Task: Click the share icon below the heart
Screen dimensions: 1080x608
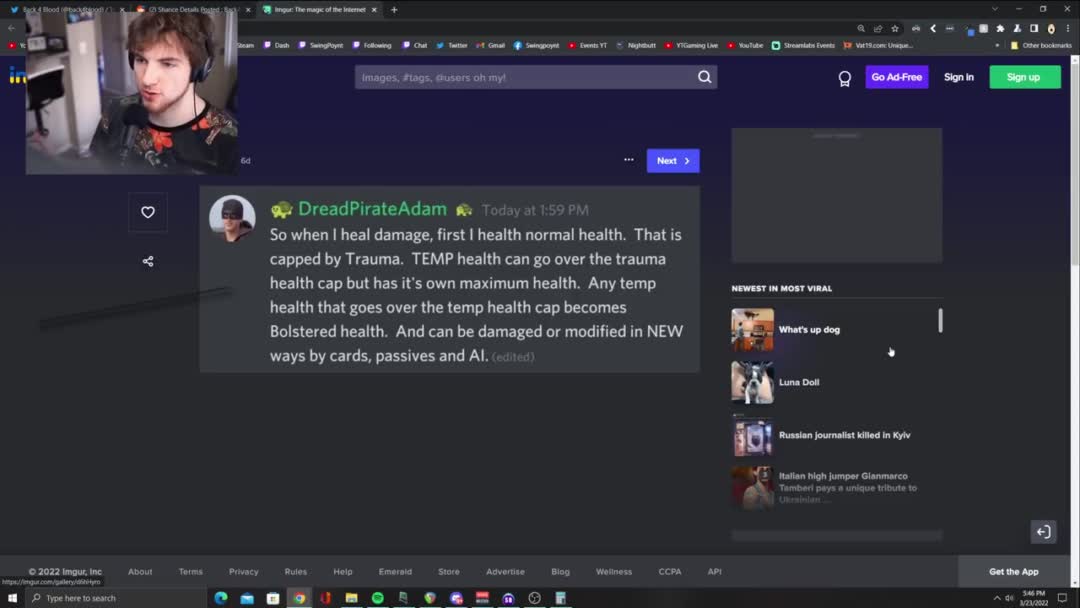Action: click(x=148, y=261)
